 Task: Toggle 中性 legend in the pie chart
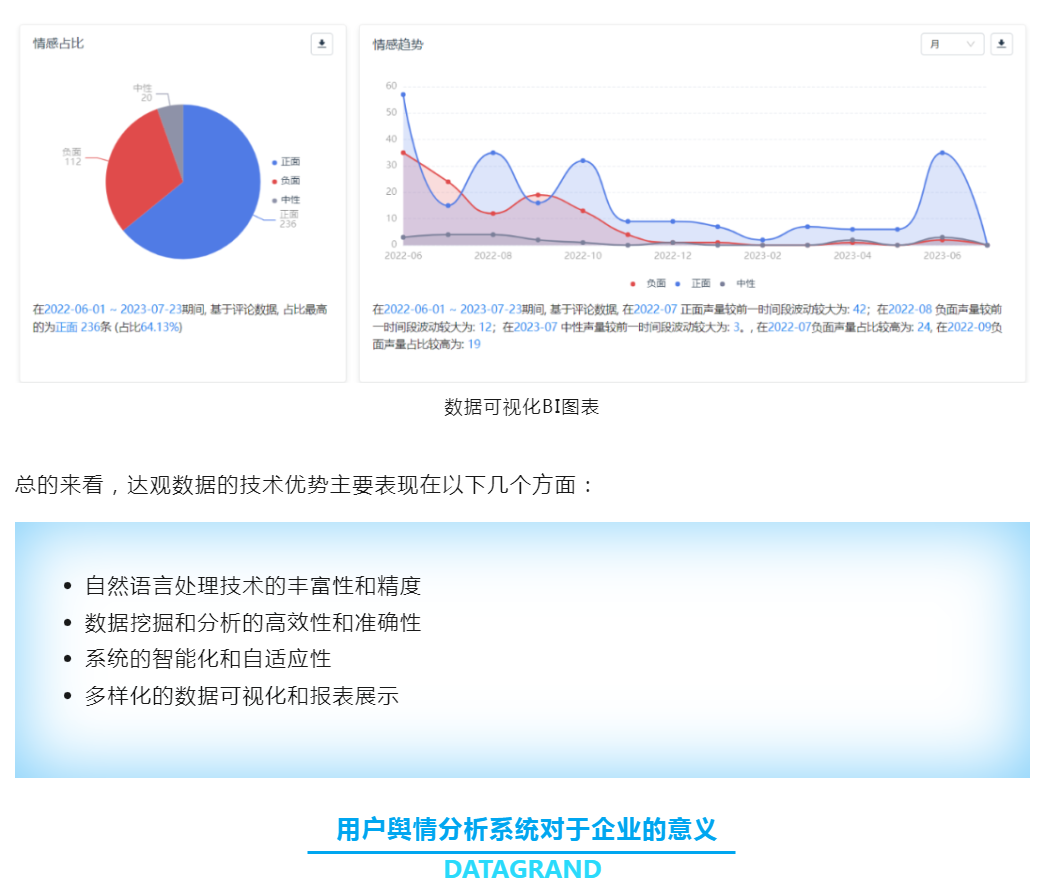point(288,200)
